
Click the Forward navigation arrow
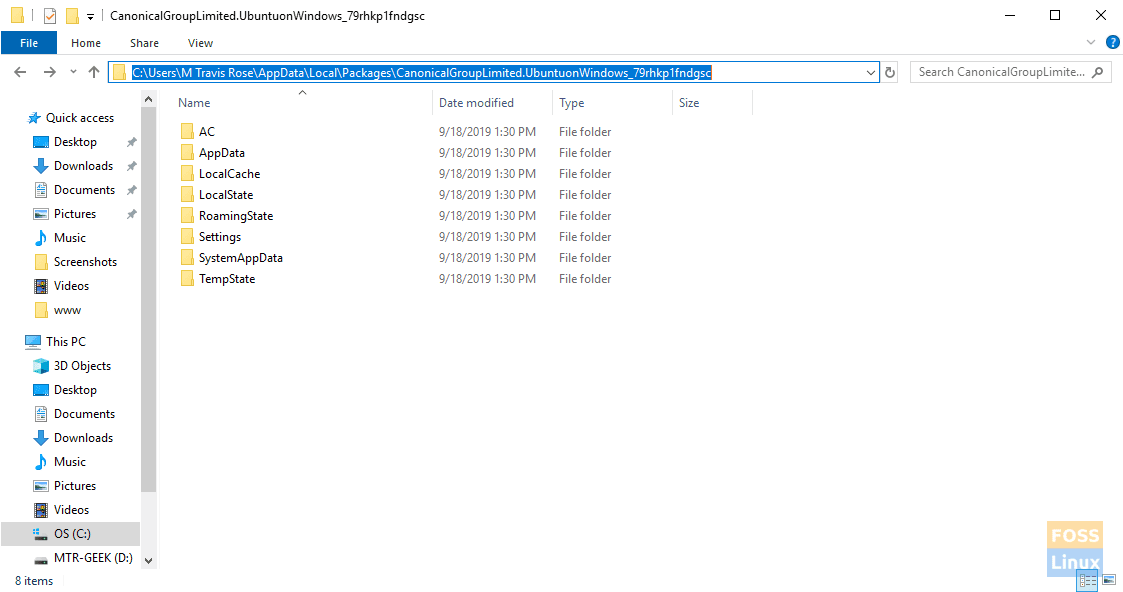tap(49, 72)
